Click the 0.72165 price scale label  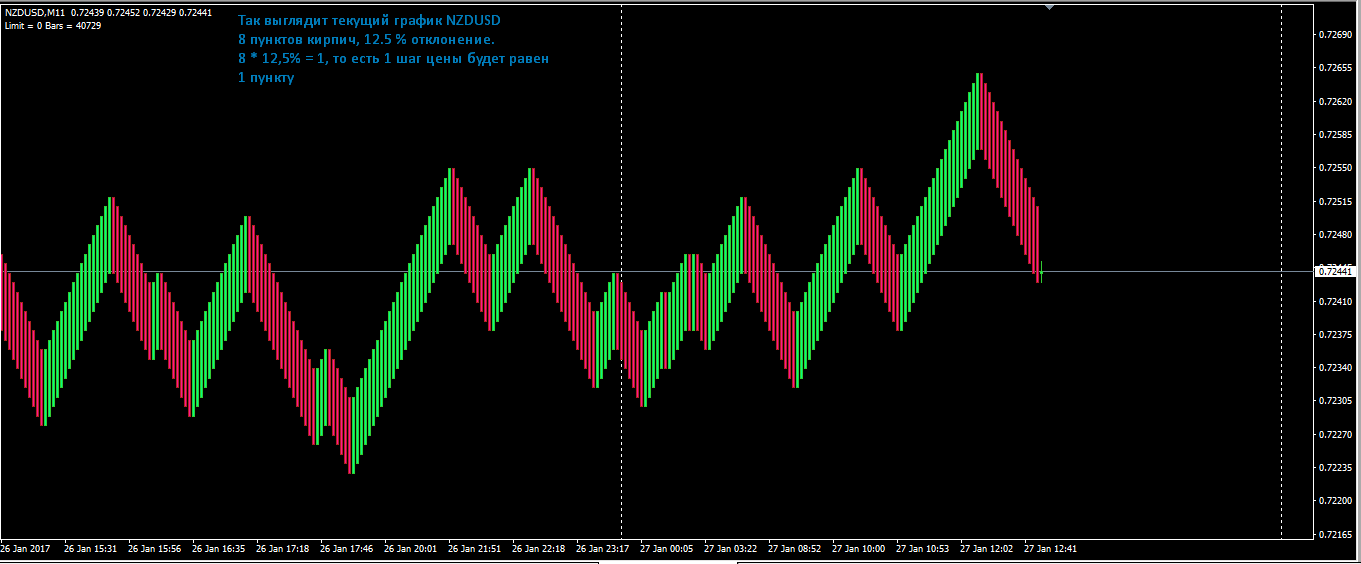click(1336, 536)
